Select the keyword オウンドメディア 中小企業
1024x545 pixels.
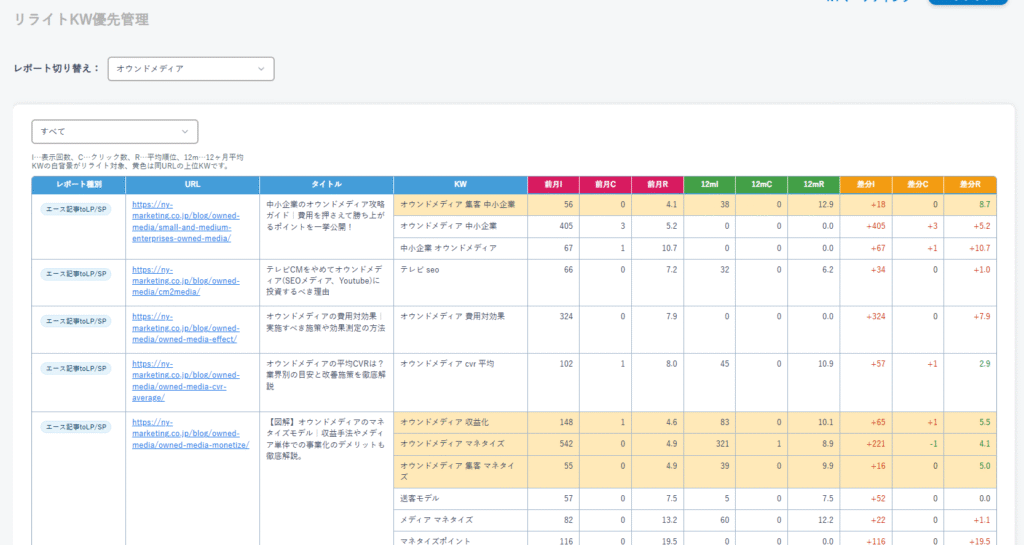(x=449, y=226)
